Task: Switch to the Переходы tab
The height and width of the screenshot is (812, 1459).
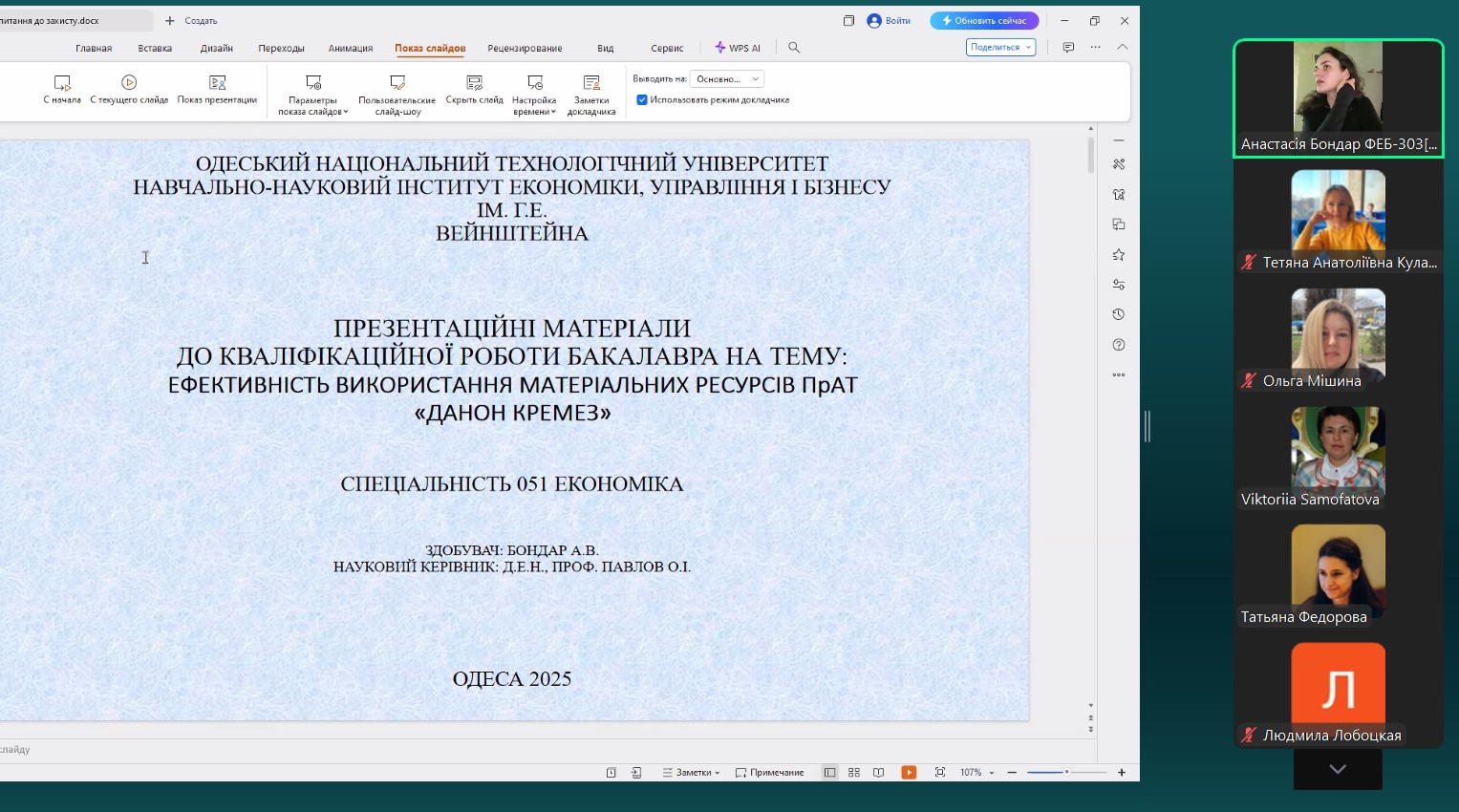Action: [281, 48]
